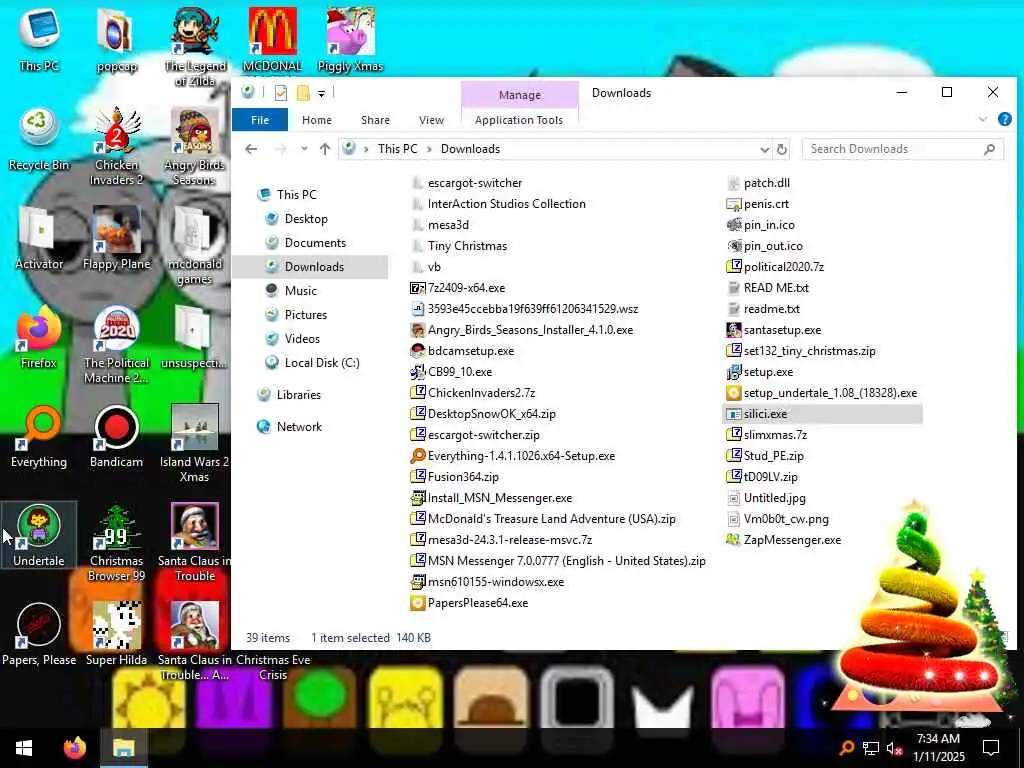Launch Everything search desktop shortcut
Image resolution: width=1024 pixels, height=768 pixels.
point(39,436)
